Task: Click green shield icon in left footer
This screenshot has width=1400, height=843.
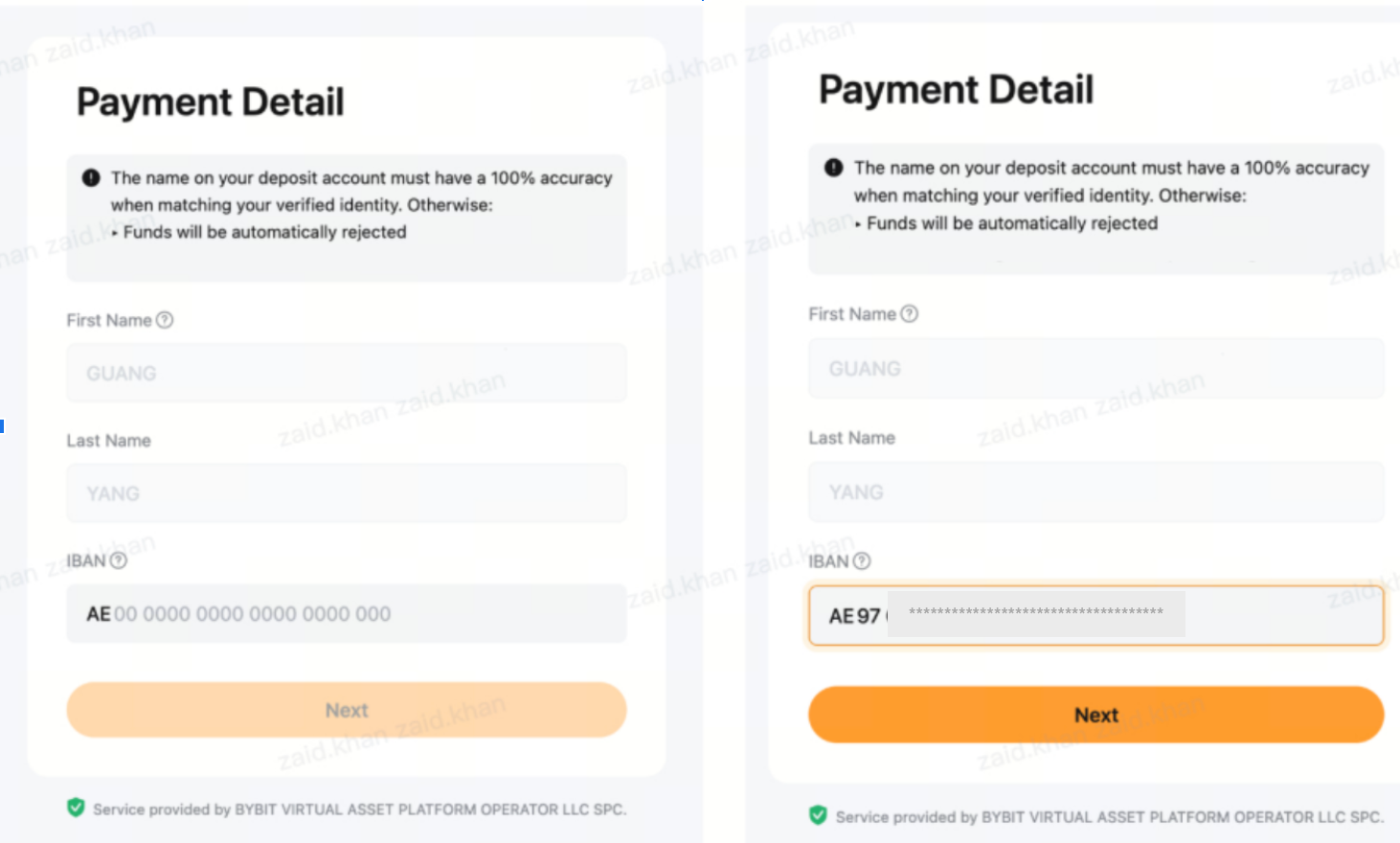Action: pos(76,808)
